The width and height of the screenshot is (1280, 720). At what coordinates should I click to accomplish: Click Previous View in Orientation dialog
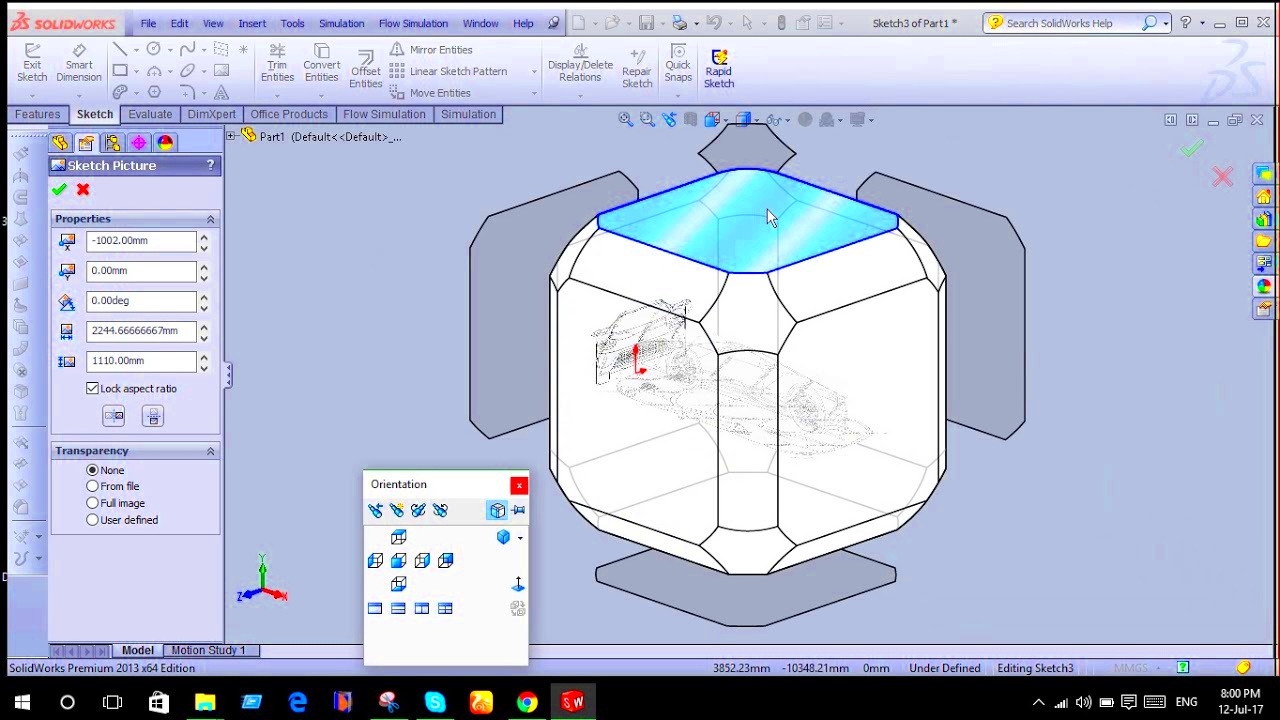[375, 511]
